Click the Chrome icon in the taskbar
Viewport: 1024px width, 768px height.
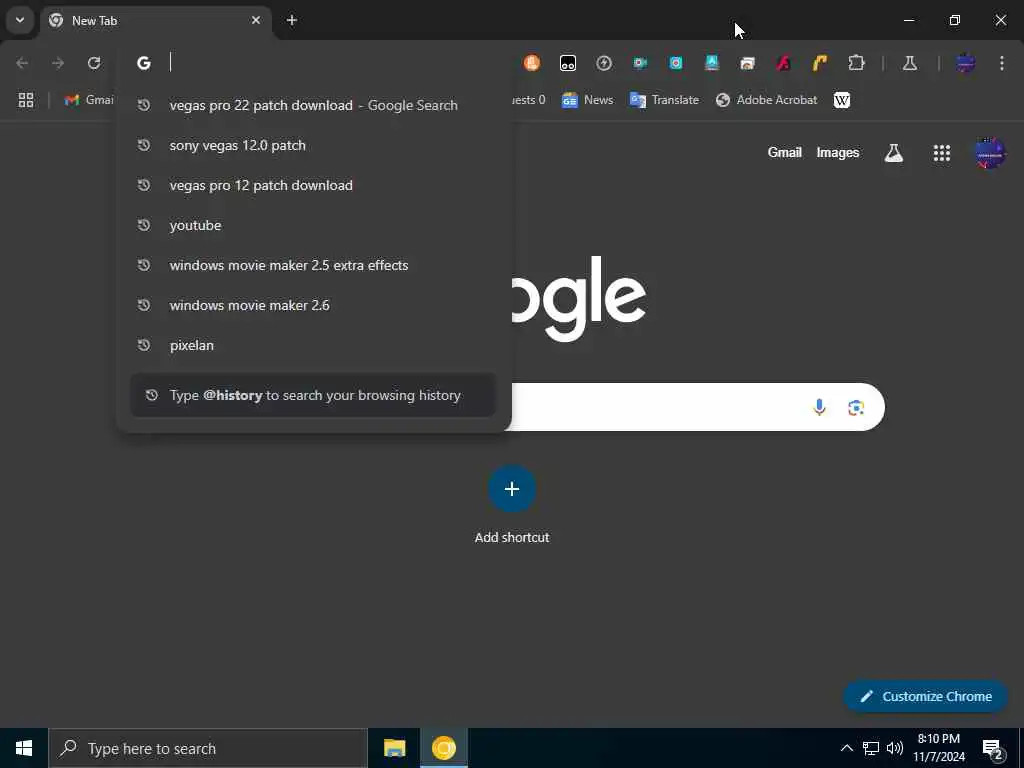(443, 748)
